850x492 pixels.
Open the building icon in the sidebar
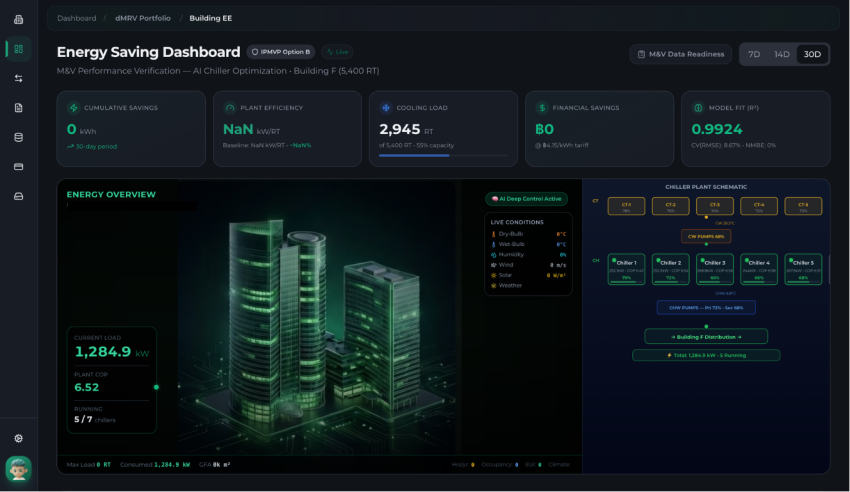coord(18,20)
